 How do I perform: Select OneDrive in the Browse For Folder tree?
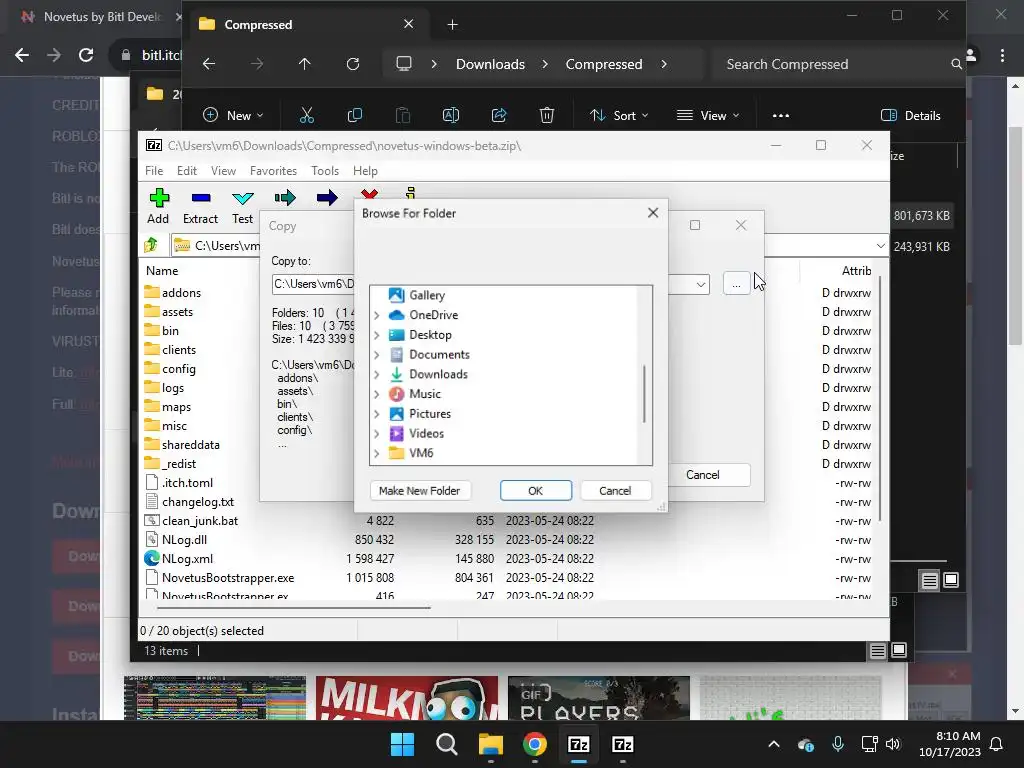(434, 315)
